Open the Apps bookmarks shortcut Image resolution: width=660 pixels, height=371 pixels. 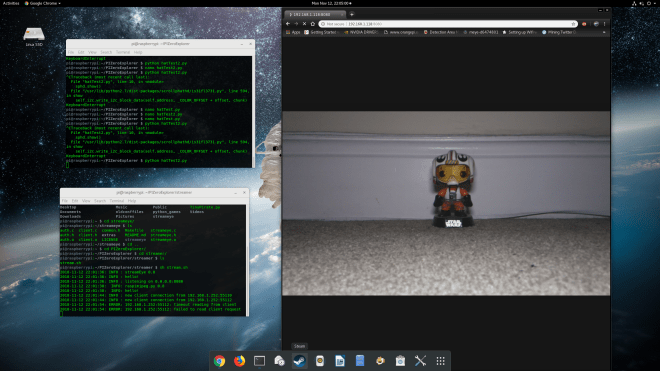[x=293, y=32]
